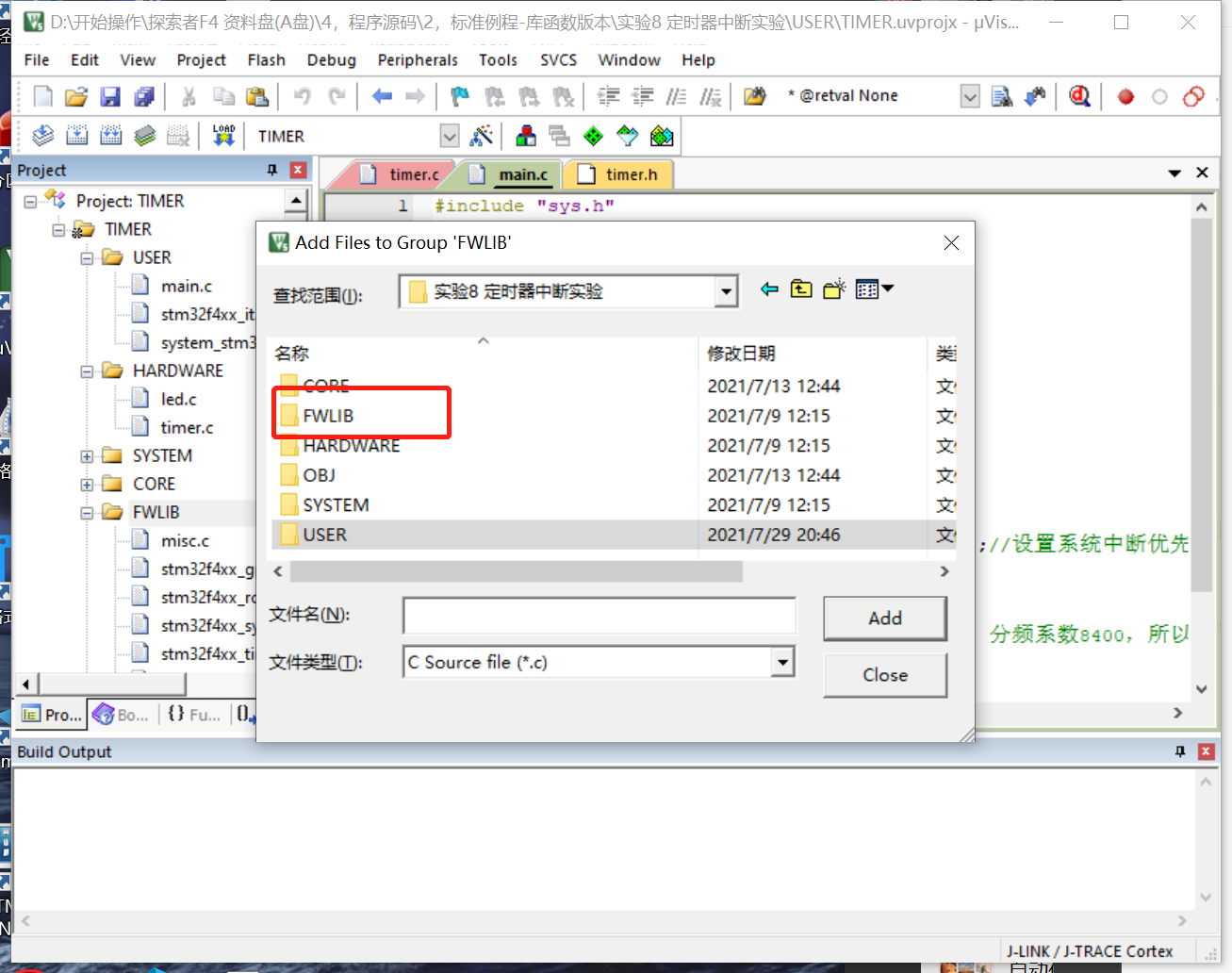Switch to the main.c editor tab
Viewport: 1232px width, 973px height.
(x=510, y=174)
